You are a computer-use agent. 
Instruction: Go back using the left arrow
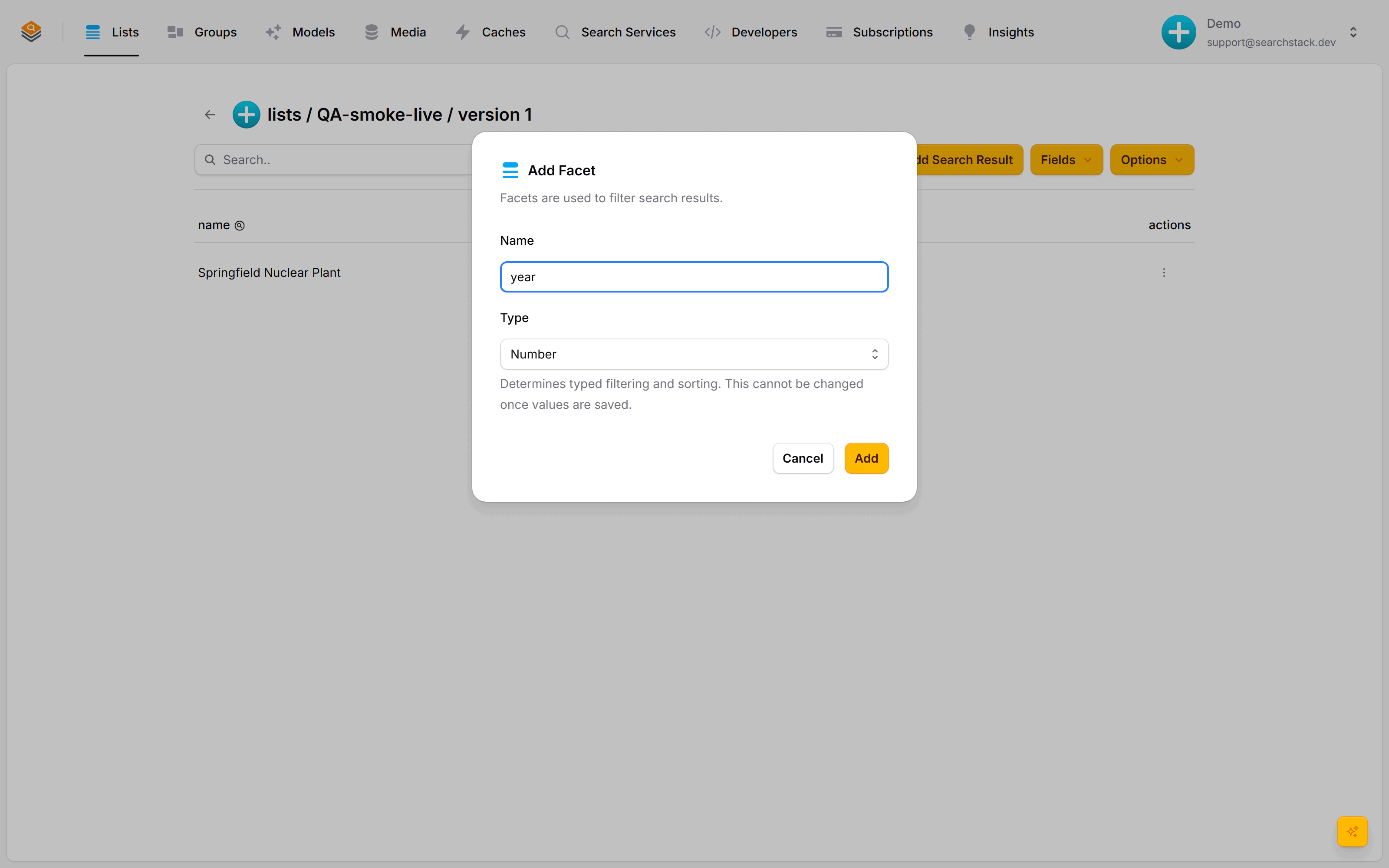pyautogui.click(x=210, y=115)
